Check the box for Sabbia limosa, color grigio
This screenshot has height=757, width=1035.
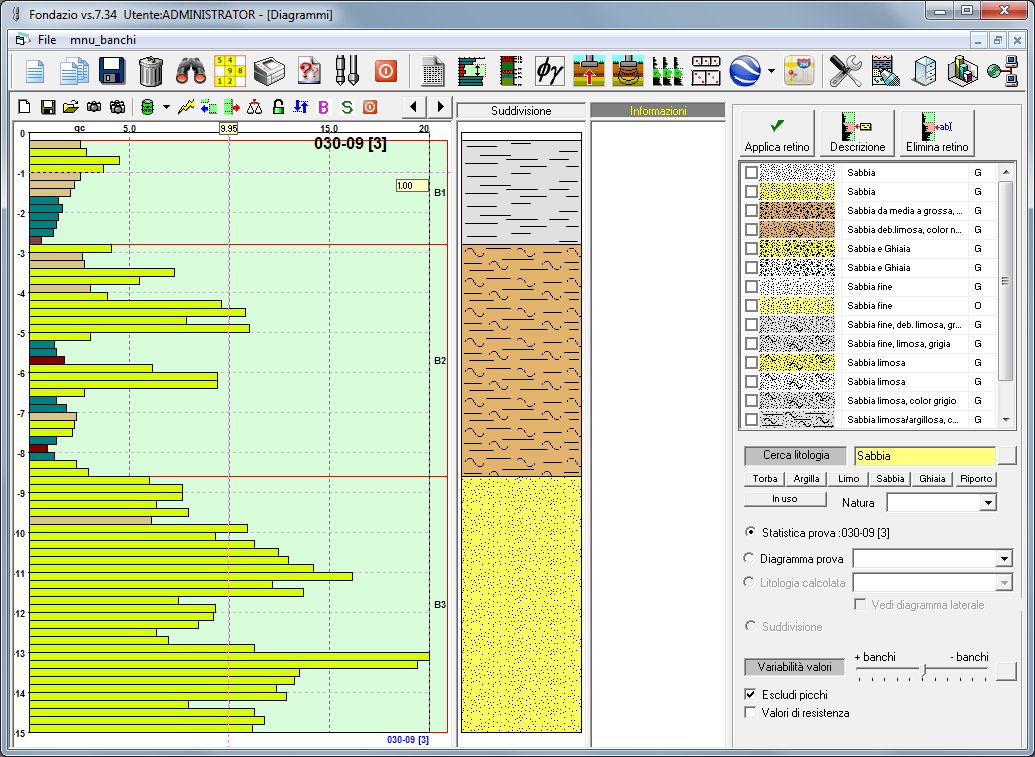click(751, 401)
